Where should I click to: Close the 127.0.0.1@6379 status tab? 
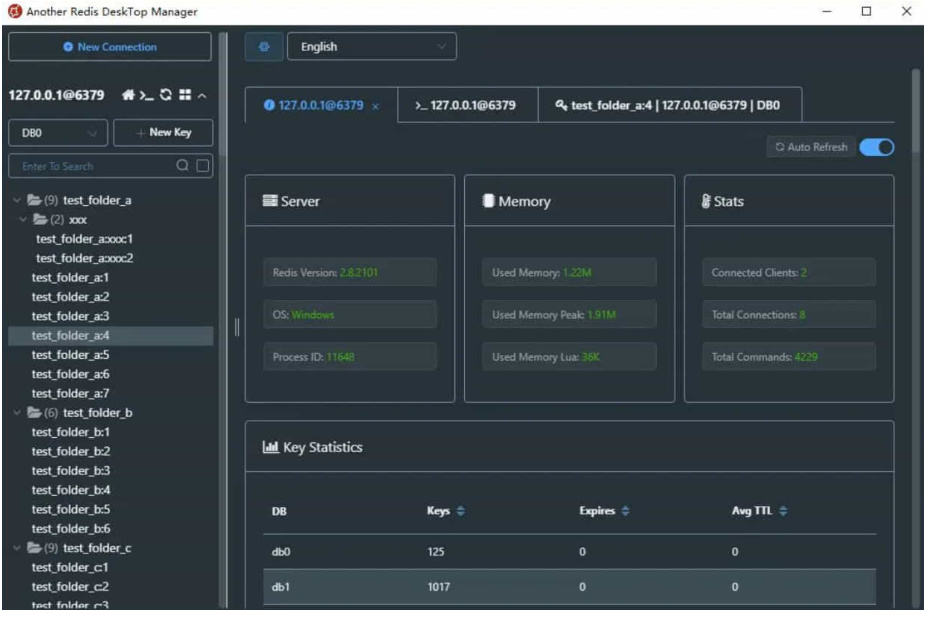click(x=375, y=107)
